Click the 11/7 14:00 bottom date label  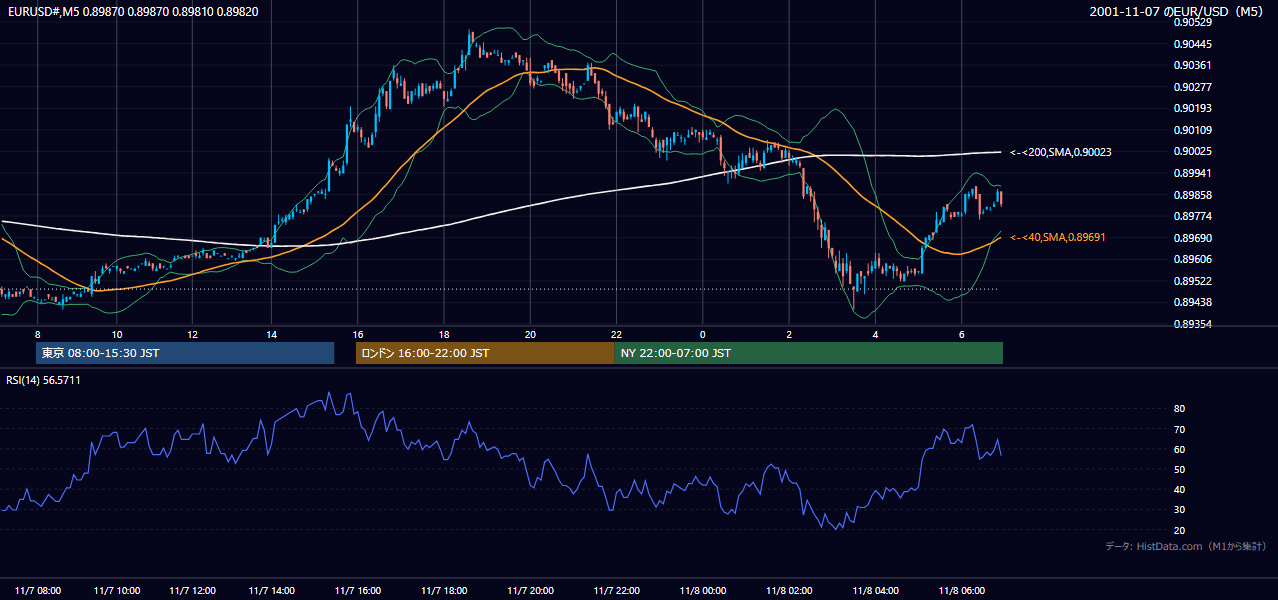click(272, 590)
